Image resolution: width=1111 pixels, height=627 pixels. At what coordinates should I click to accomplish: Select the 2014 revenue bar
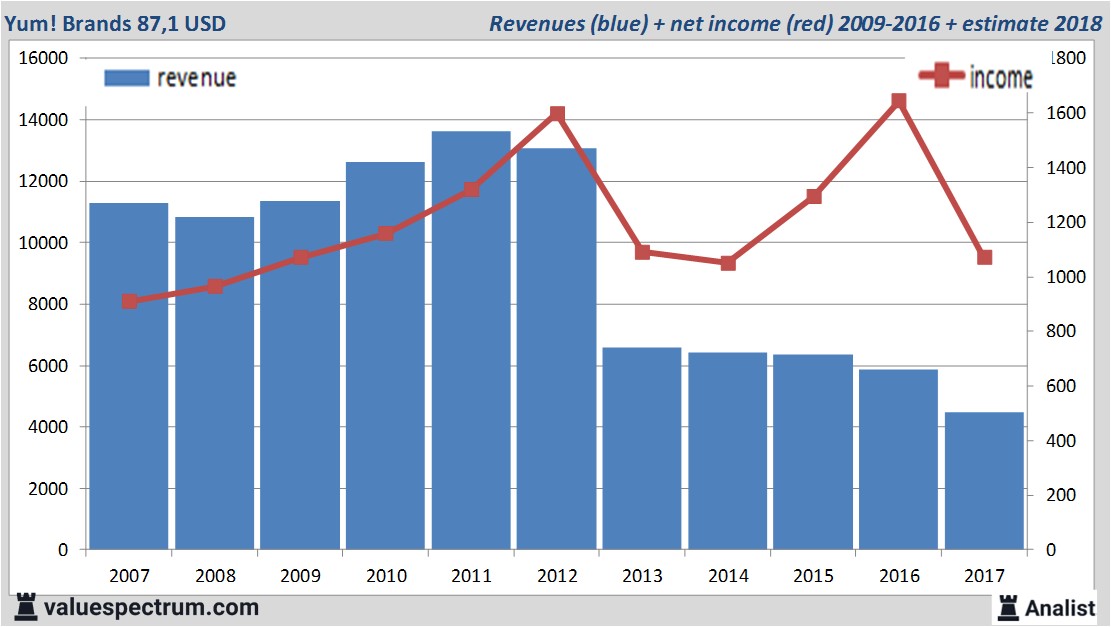point(728,451)
